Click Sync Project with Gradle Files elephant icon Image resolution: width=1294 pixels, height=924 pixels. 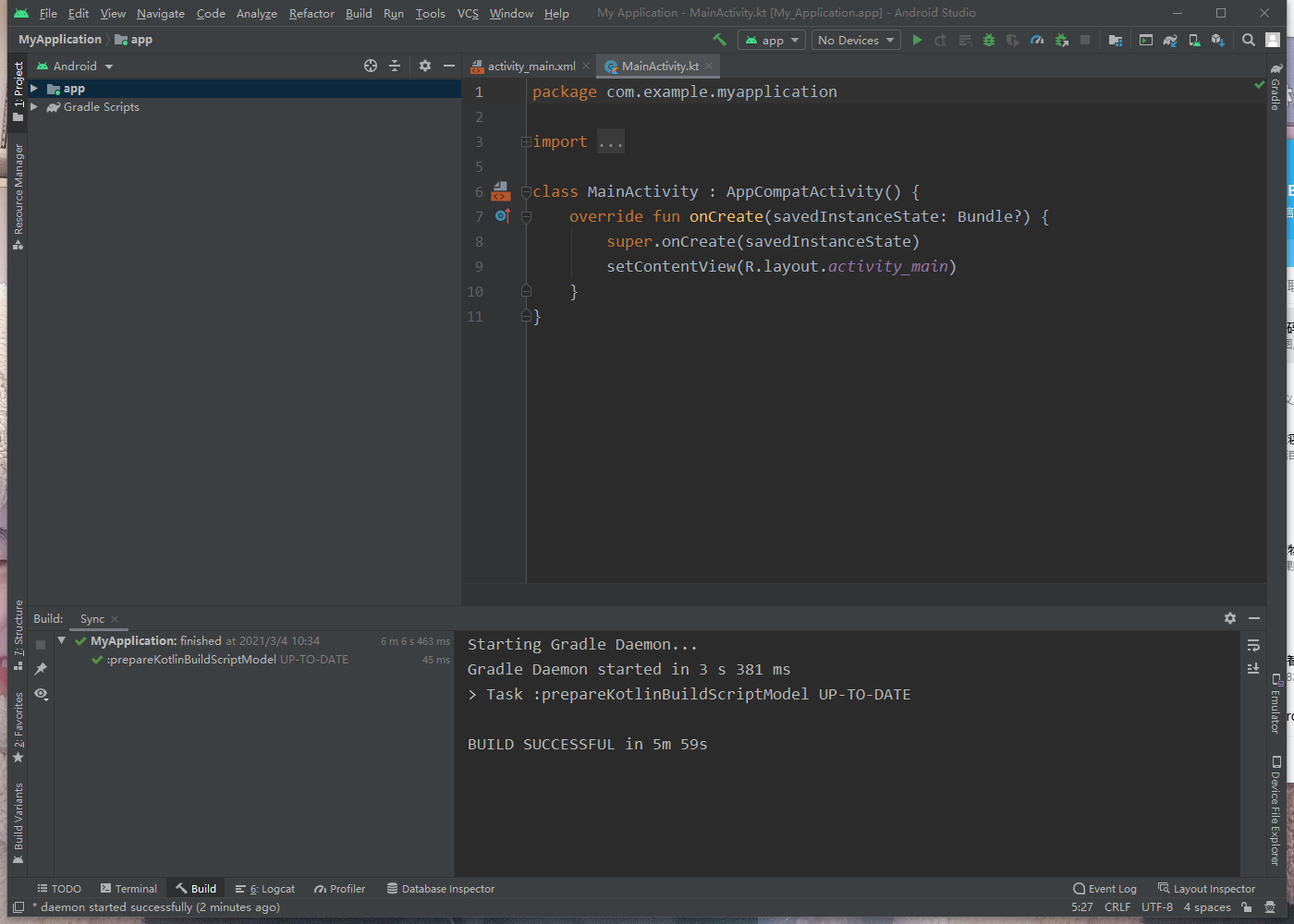point(1170,40)
